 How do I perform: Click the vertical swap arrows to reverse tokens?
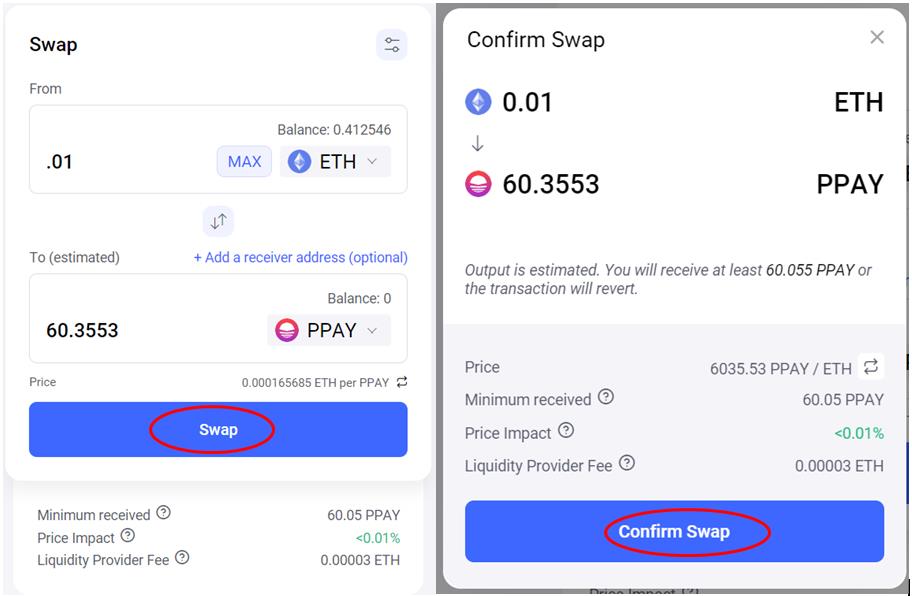[x=218, y=221]
